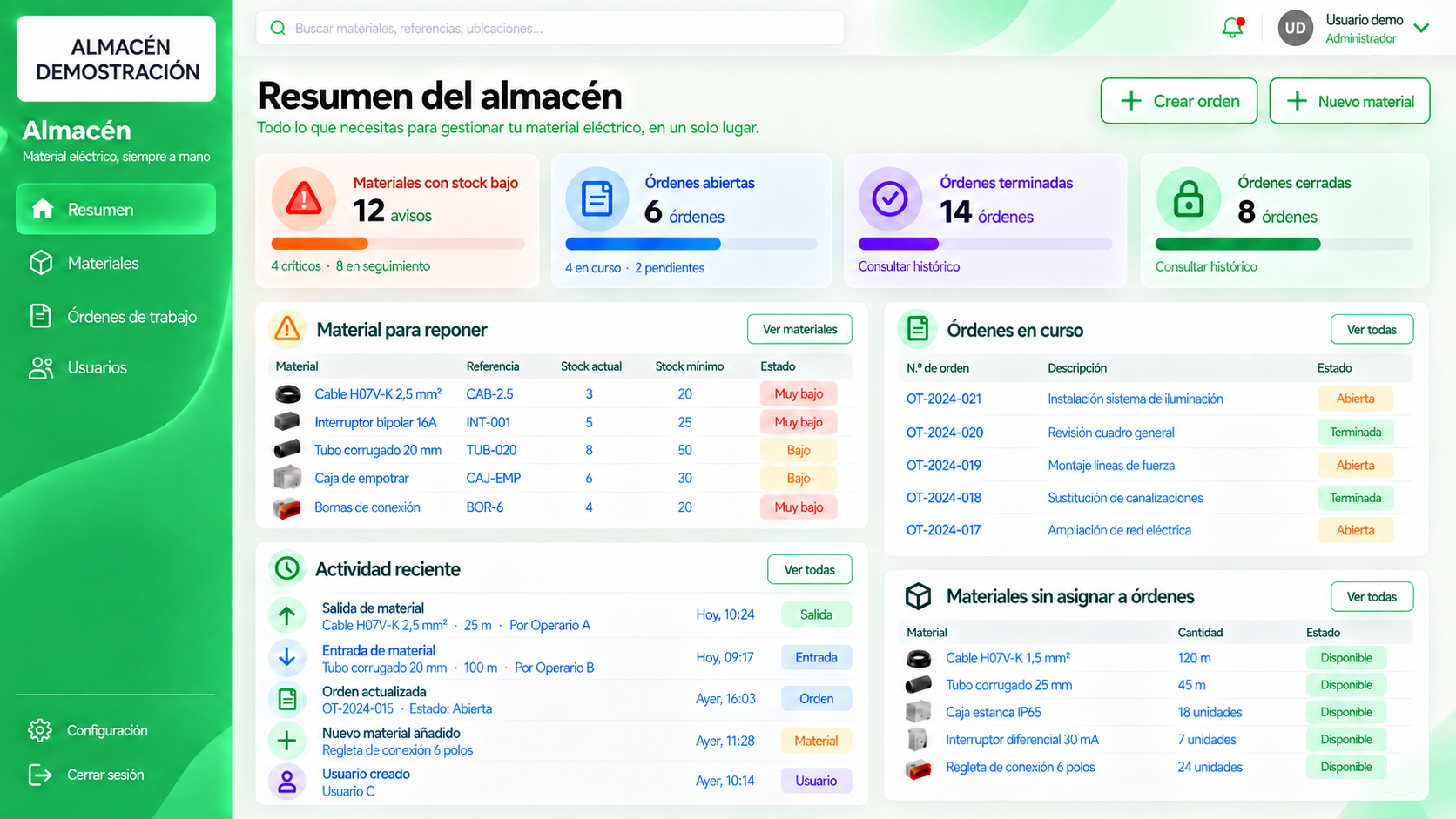Click the orange stock bajo progress bar
This screenshot has height=819, width=1456.
(398, 244)
